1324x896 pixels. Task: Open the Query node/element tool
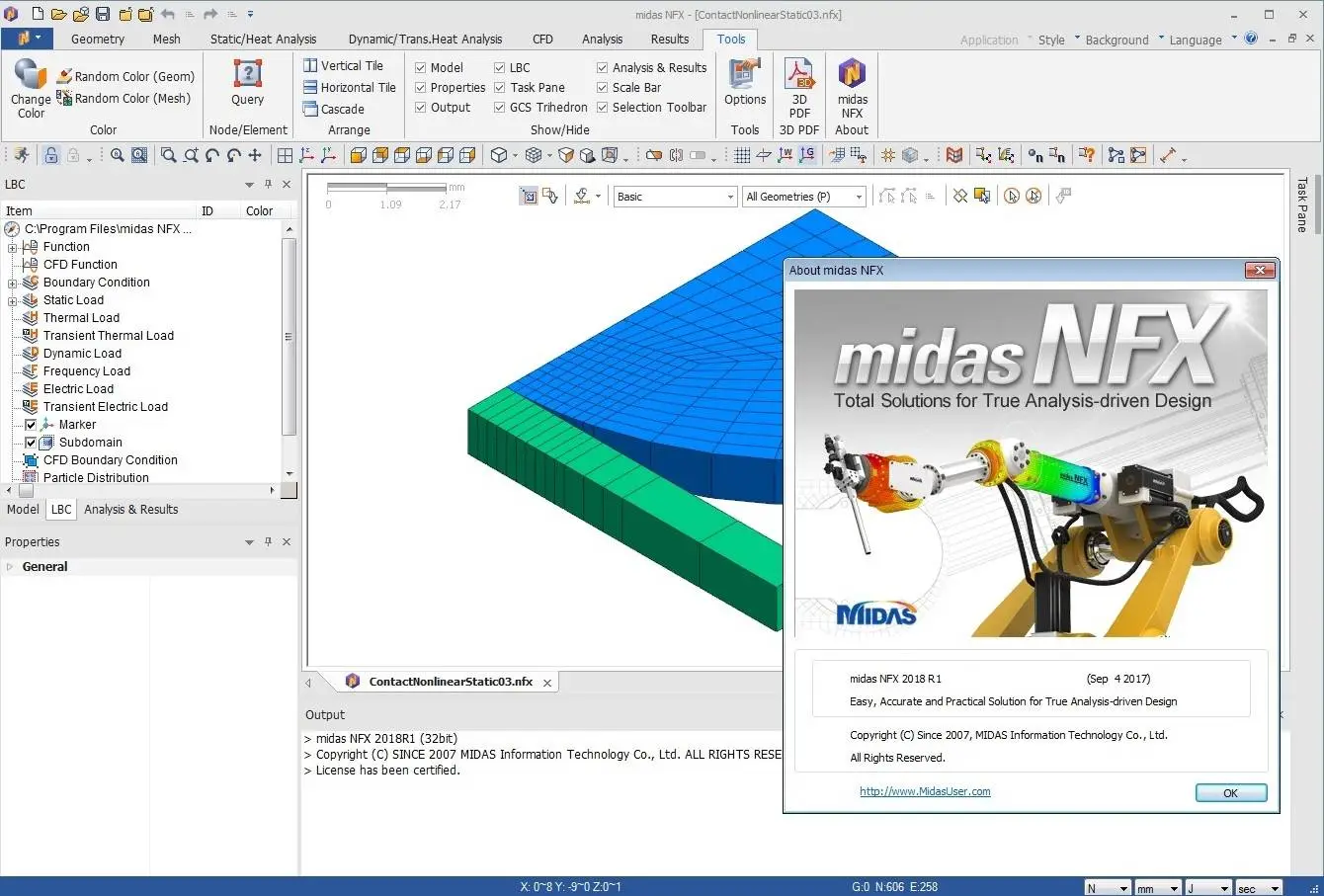point(247,75)
